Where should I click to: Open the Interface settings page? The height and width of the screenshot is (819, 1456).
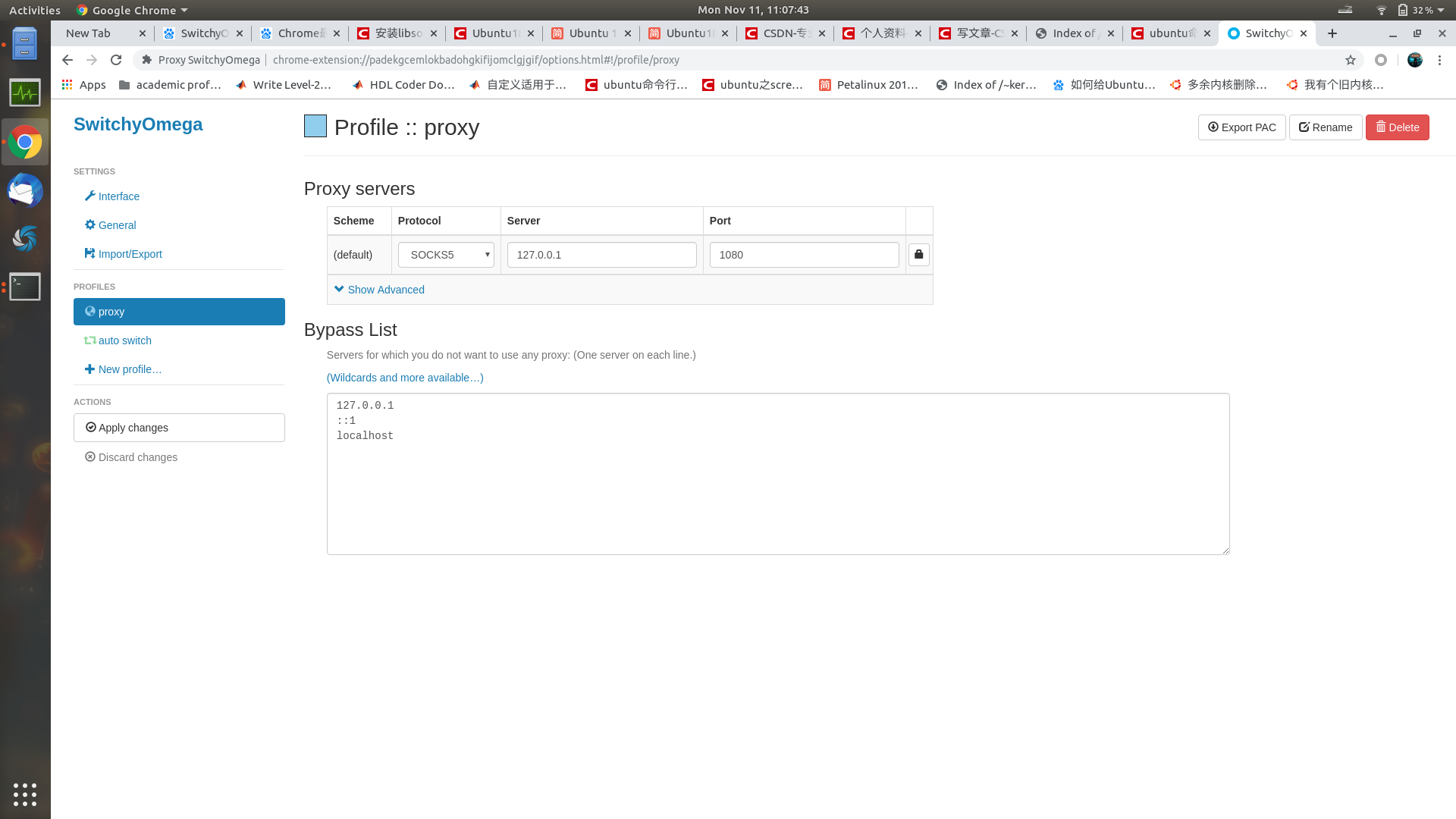point(118,196)
